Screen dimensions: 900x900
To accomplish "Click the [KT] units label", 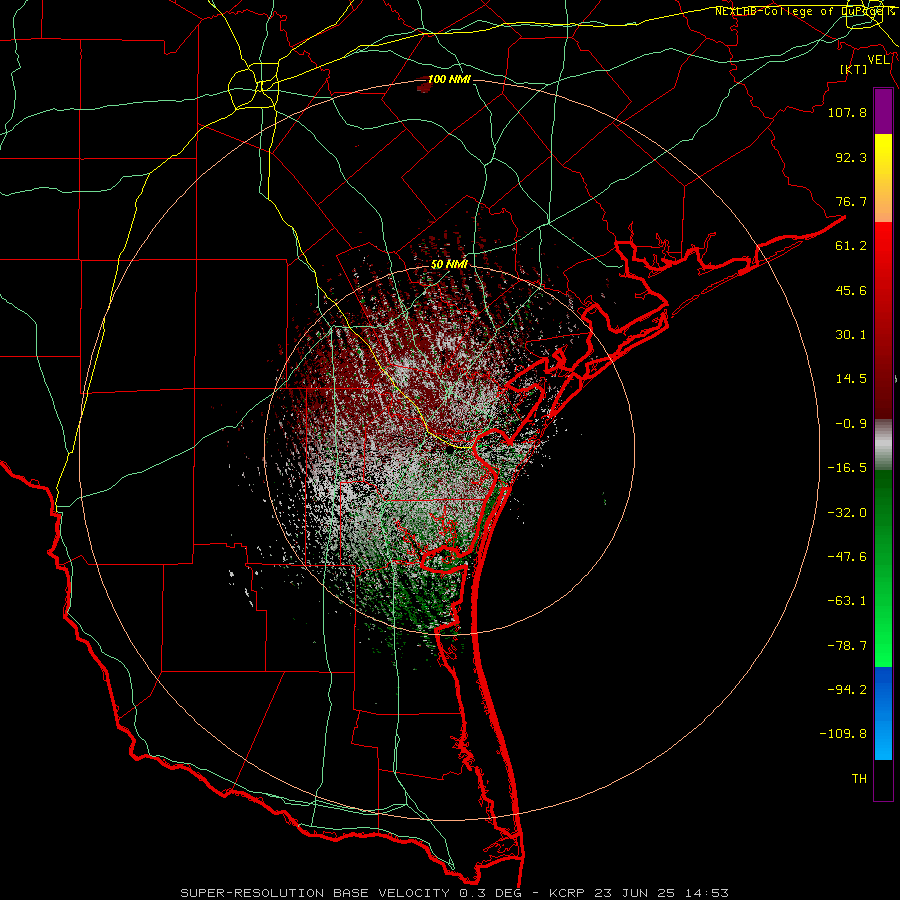I will [854, 69].
